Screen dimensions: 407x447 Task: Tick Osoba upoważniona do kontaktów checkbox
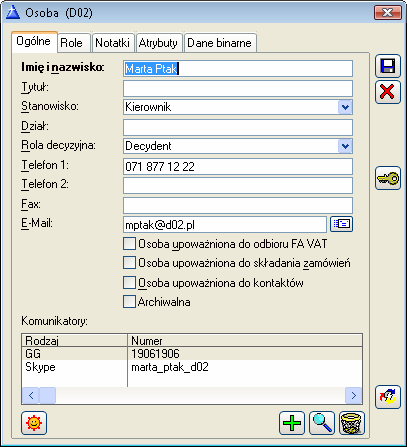(129, 282)
